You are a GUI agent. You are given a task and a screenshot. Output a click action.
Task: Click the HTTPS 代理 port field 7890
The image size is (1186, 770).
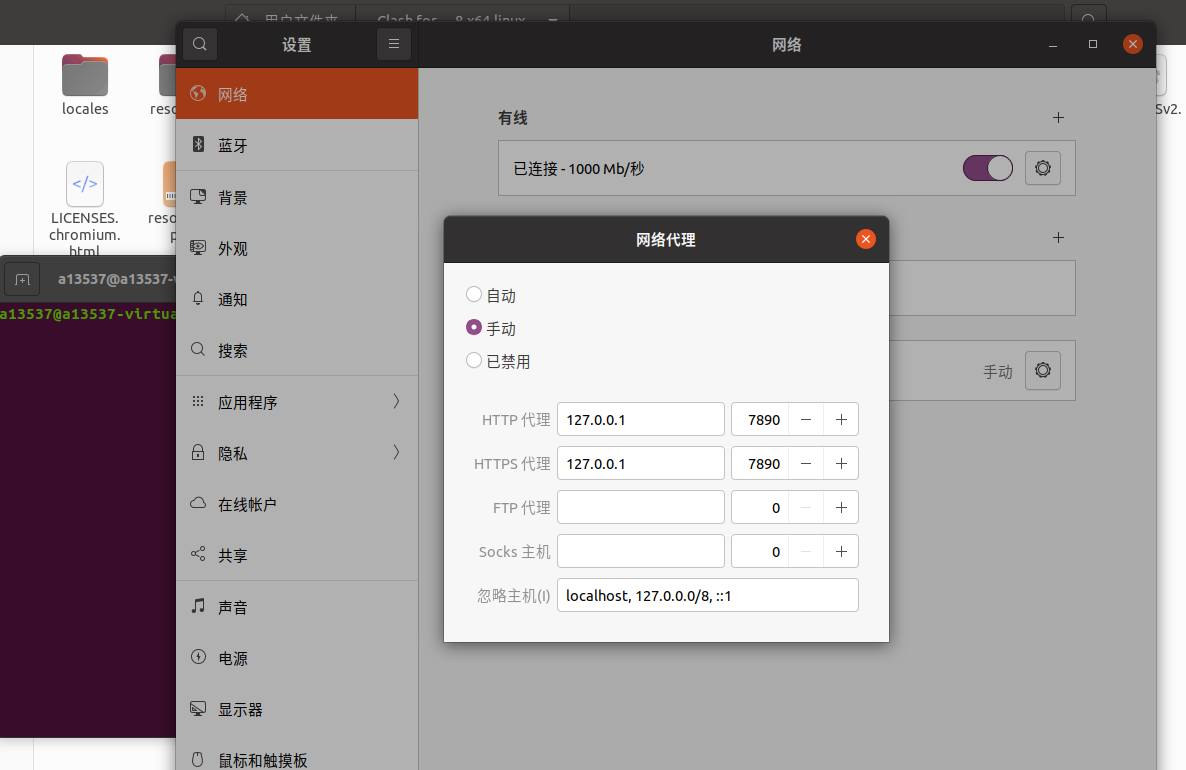tap(760, 463)
